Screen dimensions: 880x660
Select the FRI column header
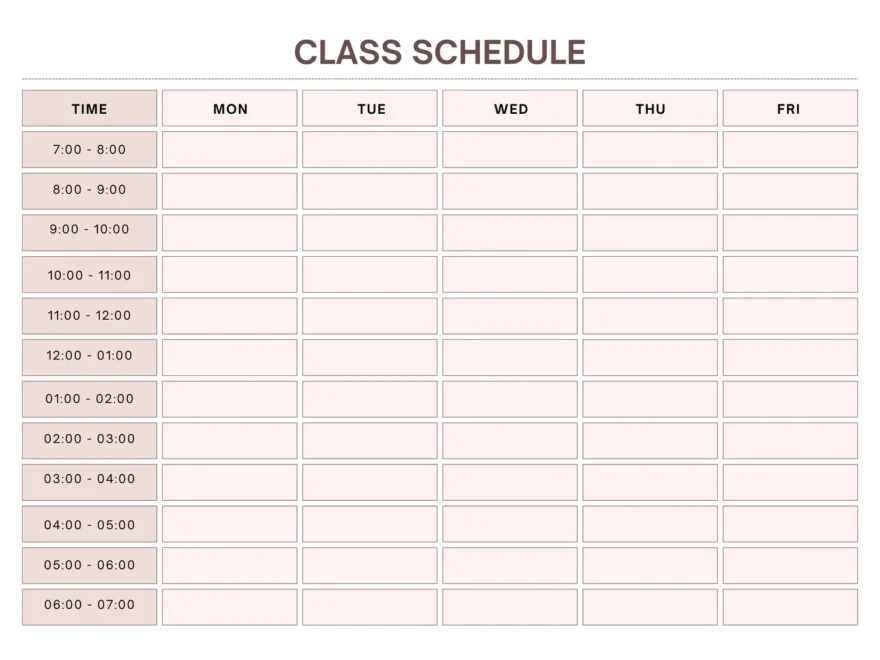[789, 108]
